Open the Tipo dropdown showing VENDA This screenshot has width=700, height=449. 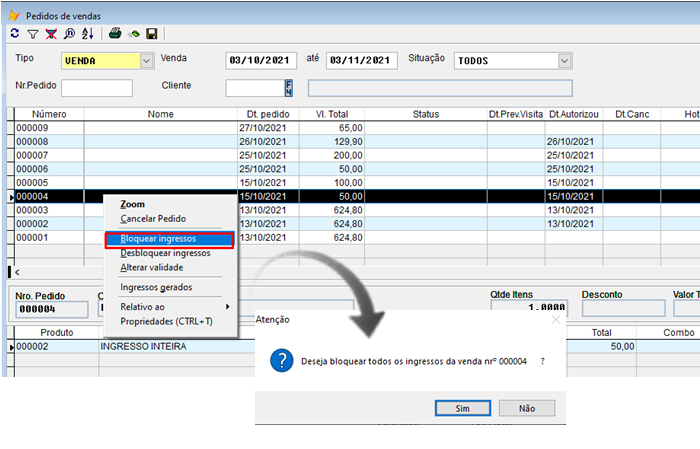coord(147,61)
